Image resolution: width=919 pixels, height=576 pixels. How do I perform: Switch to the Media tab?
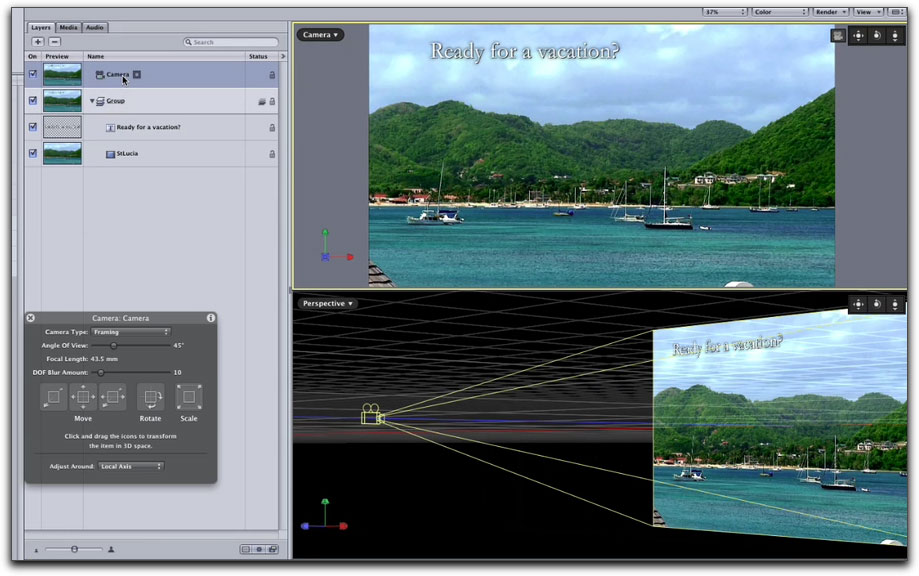[68, 27]
